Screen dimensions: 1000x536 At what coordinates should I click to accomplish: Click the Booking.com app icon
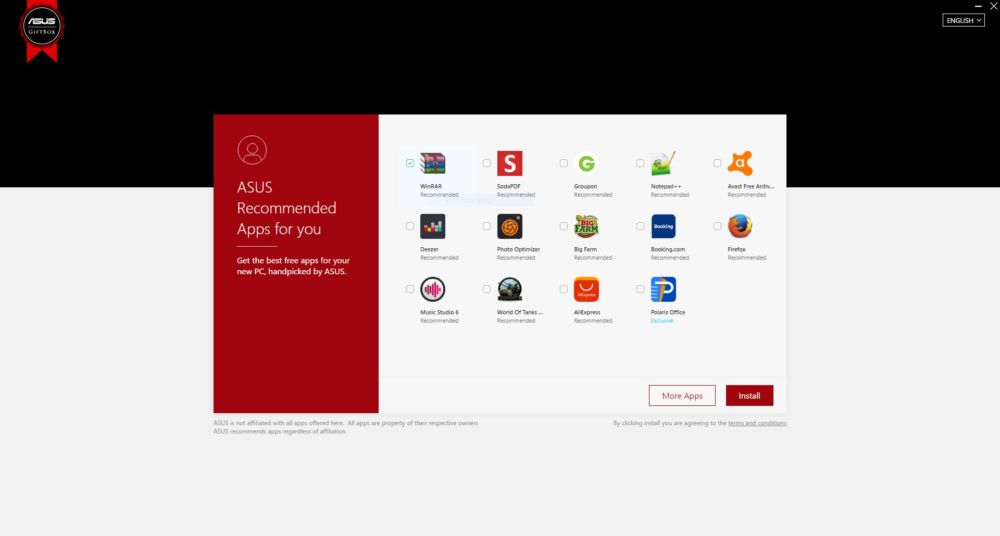(x=663, y=226)
